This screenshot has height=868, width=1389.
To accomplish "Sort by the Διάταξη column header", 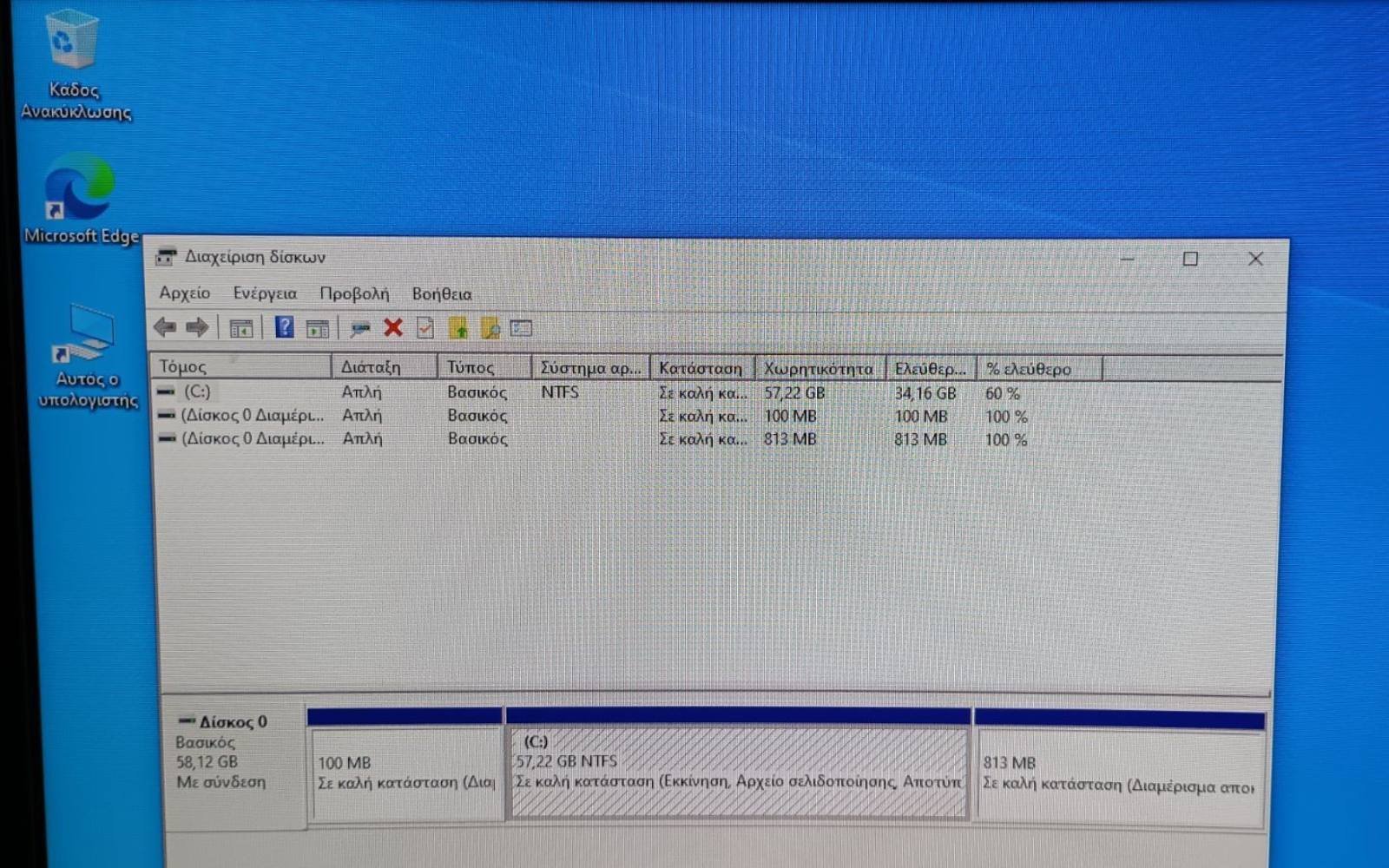I will tap(385, 367).
